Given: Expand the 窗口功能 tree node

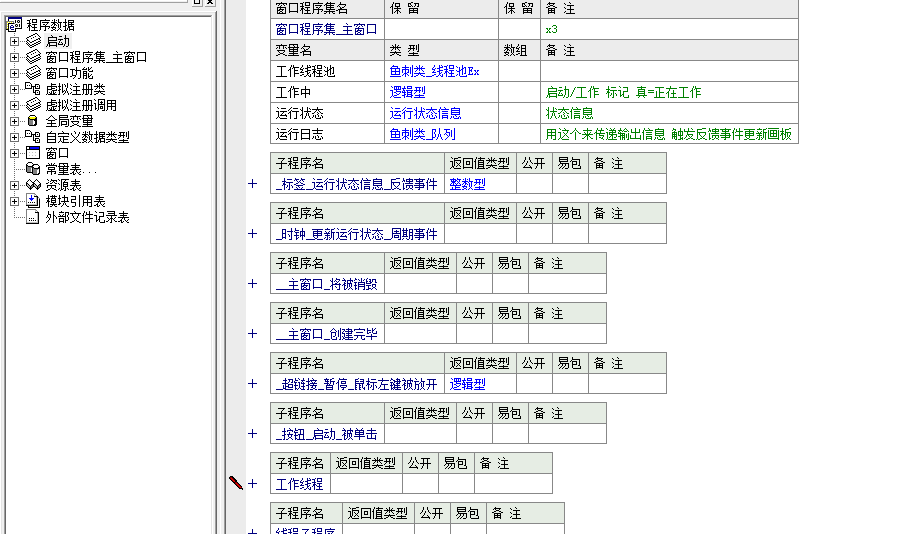Looking at the screenshot, I should point(15,73).
